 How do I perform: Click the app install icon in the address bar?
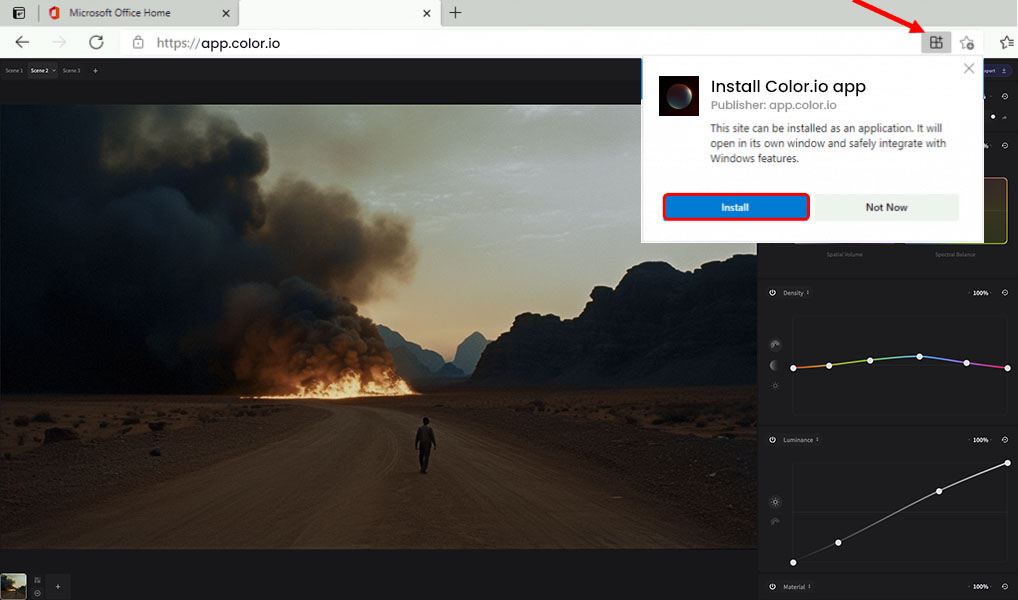[936, 42]
